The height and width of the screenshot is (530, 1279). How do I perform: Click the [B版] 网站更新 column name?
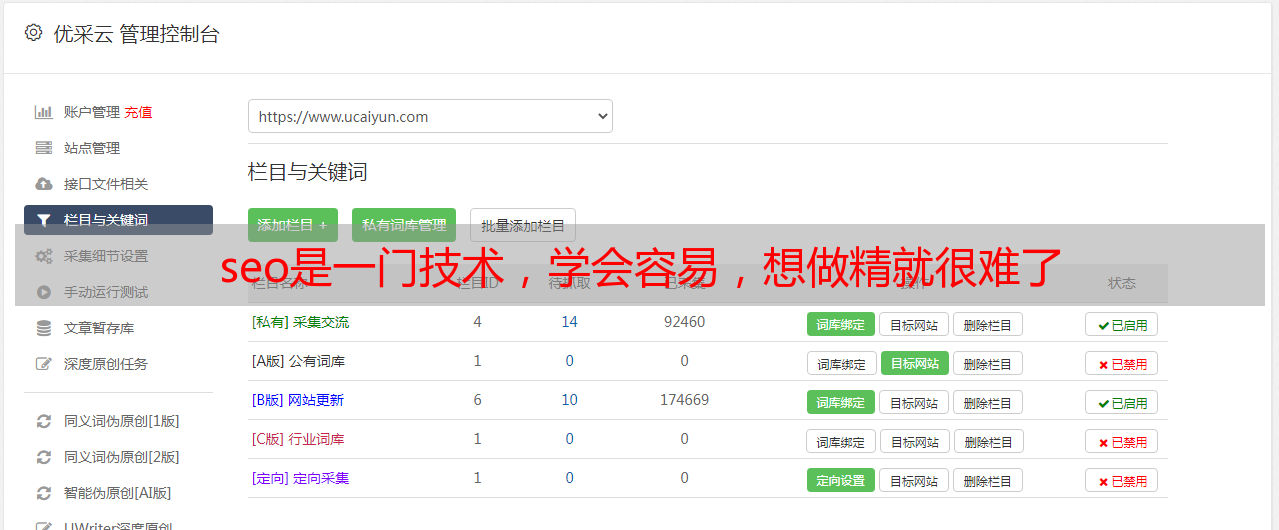[x=298, y=400]
